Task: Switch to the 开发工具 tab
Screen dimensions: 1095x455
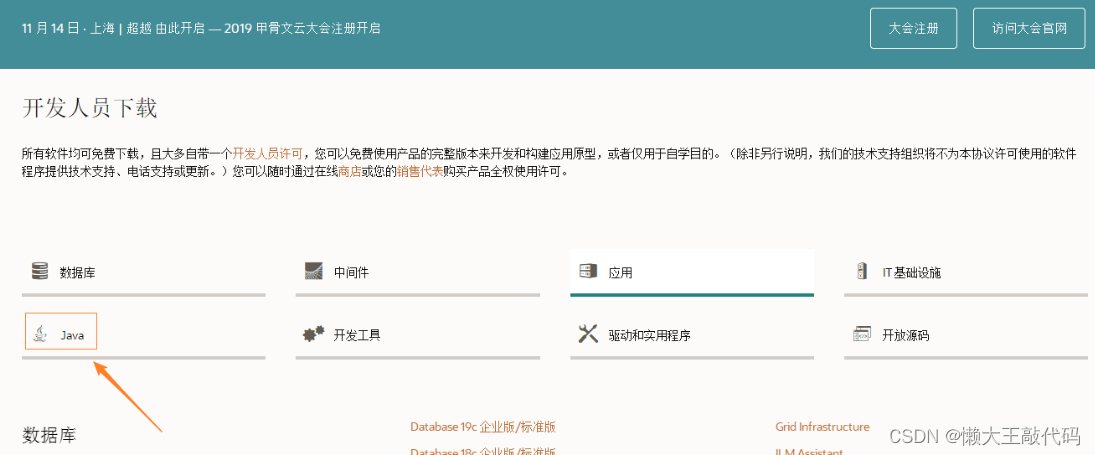Action: (418, 335)
